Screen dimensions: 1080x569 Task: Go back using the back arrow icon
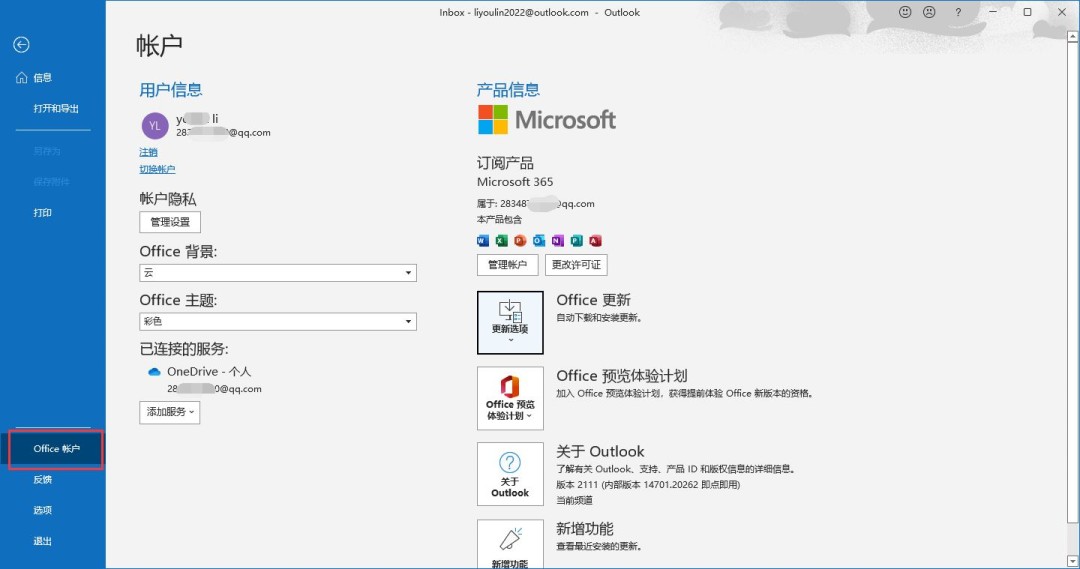point(21,45)
